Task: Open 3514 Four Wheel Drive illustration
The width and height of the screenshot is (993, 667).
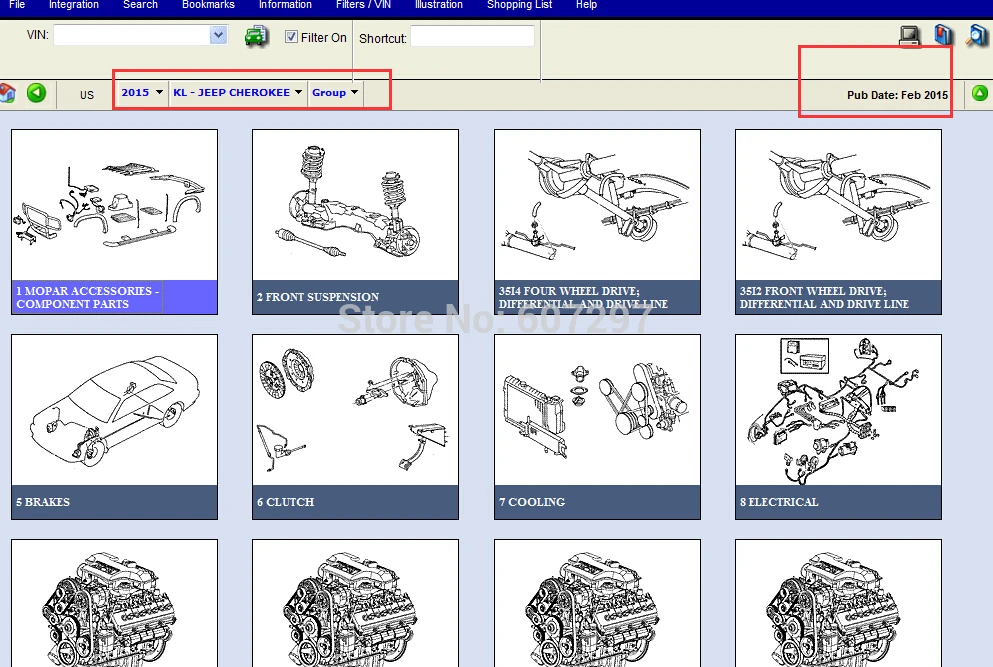Action: (x=597, y=205)
